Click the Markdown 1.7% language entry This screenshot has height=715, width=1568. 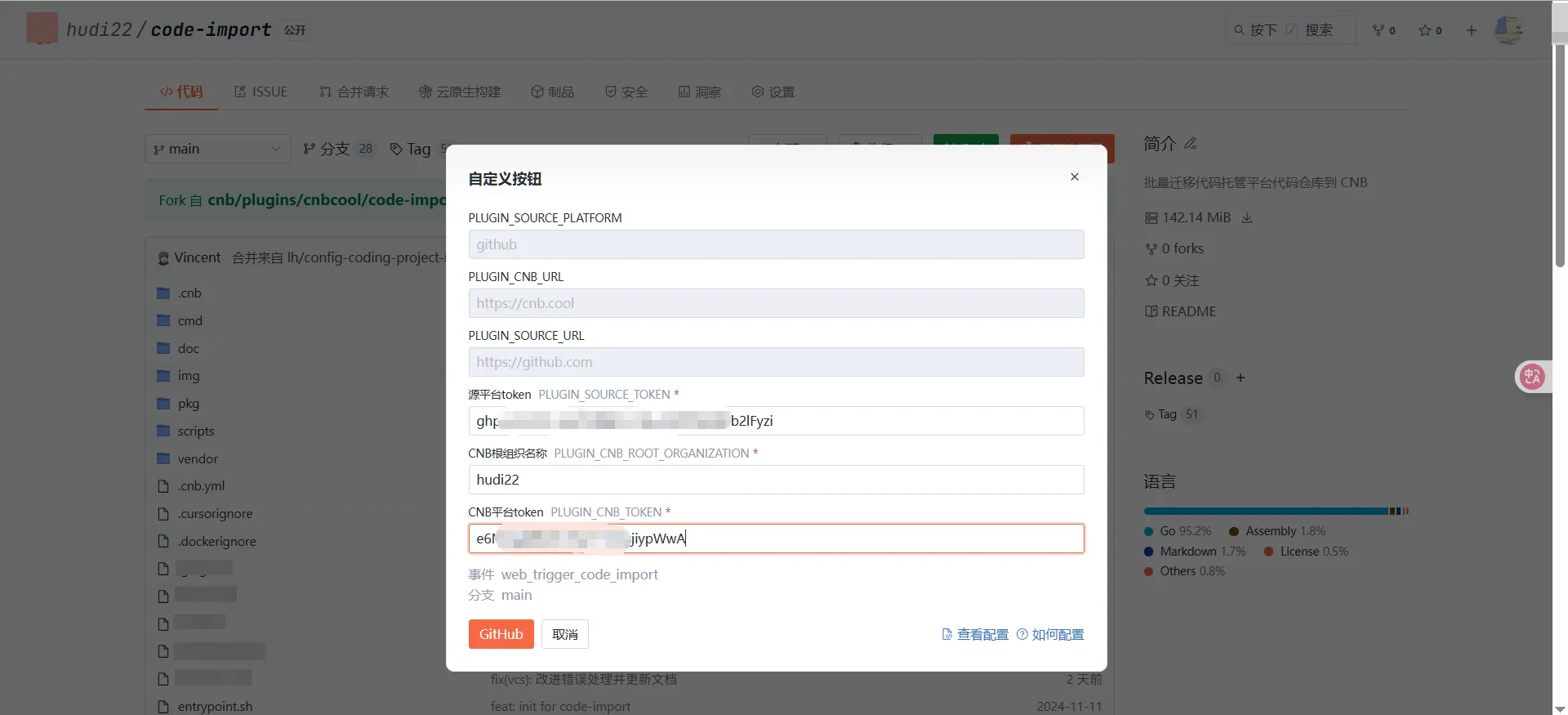(1195, 552)
